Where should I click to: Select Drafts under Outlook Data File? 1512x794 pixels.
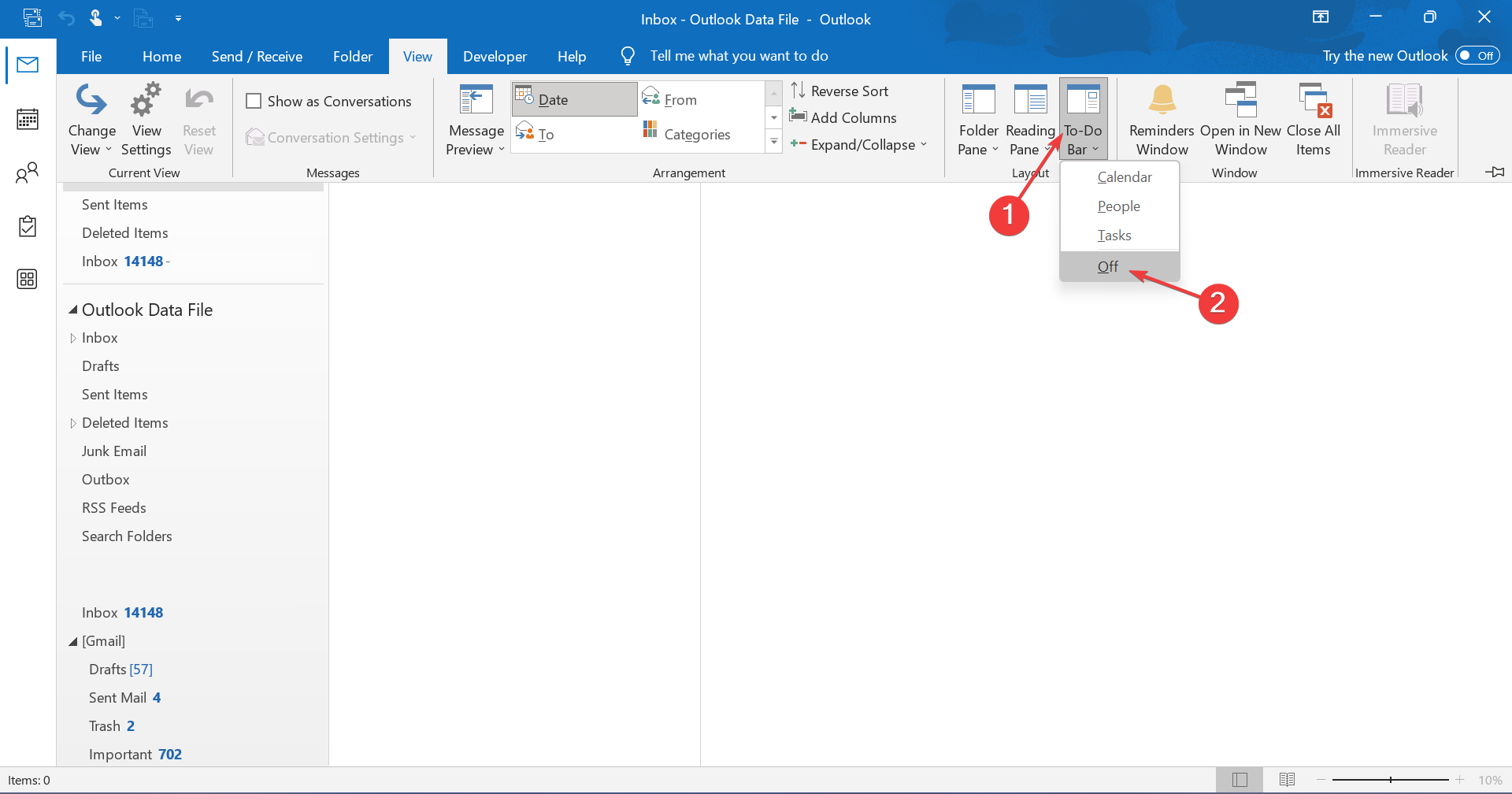tap(101, 366)
